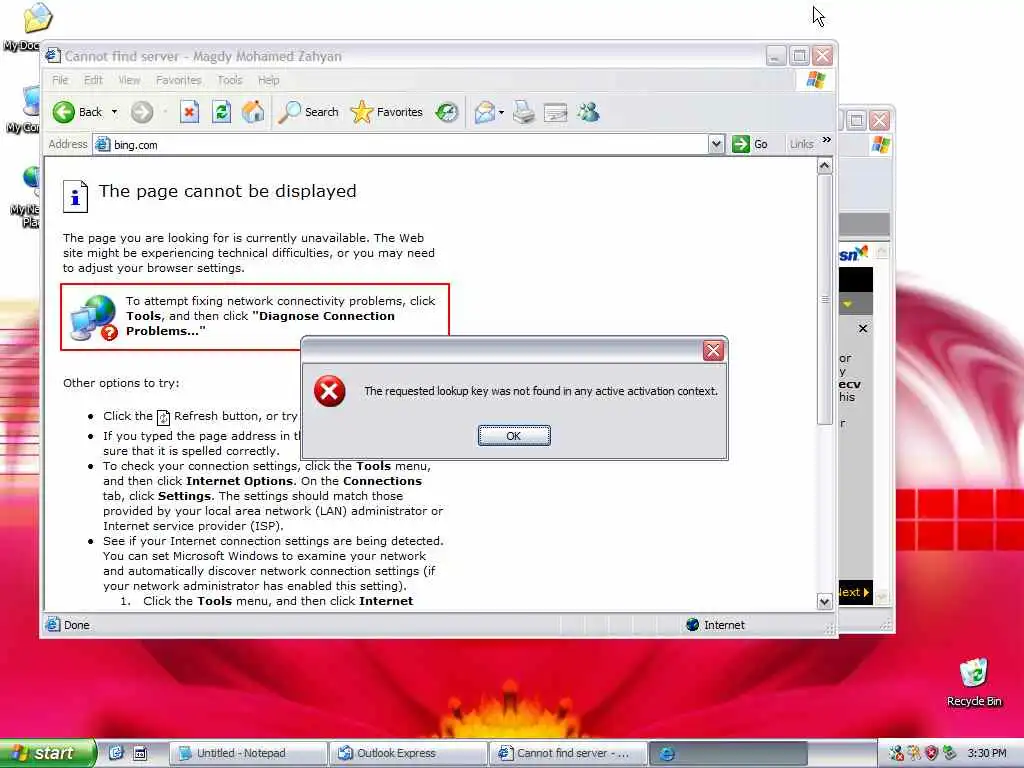The image size is (1024, 768).
Task: Click the IE page icon in title bar
Action: pyautogui.click(x=53, y=56)
